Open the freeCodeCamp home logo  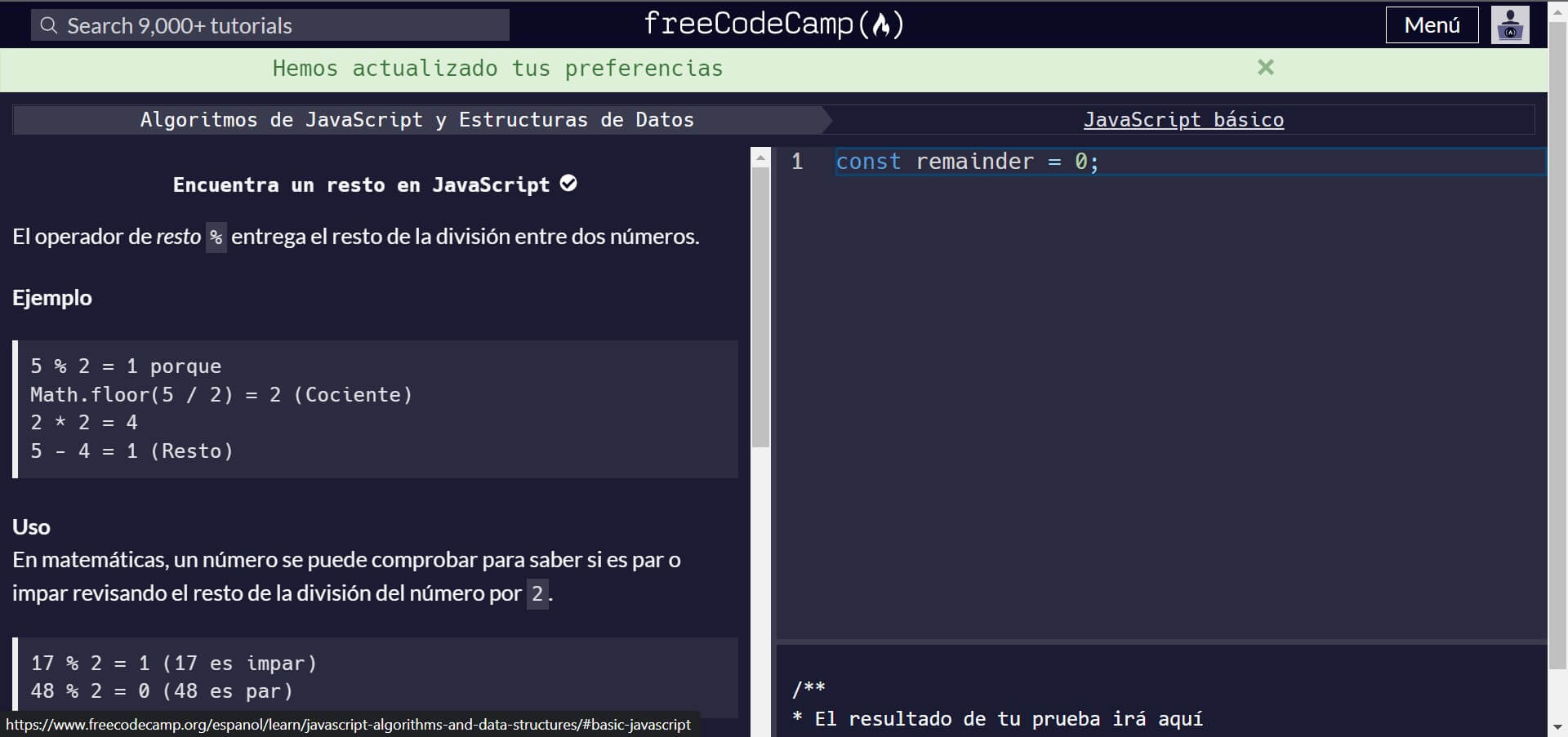click(x=774, y=24)
